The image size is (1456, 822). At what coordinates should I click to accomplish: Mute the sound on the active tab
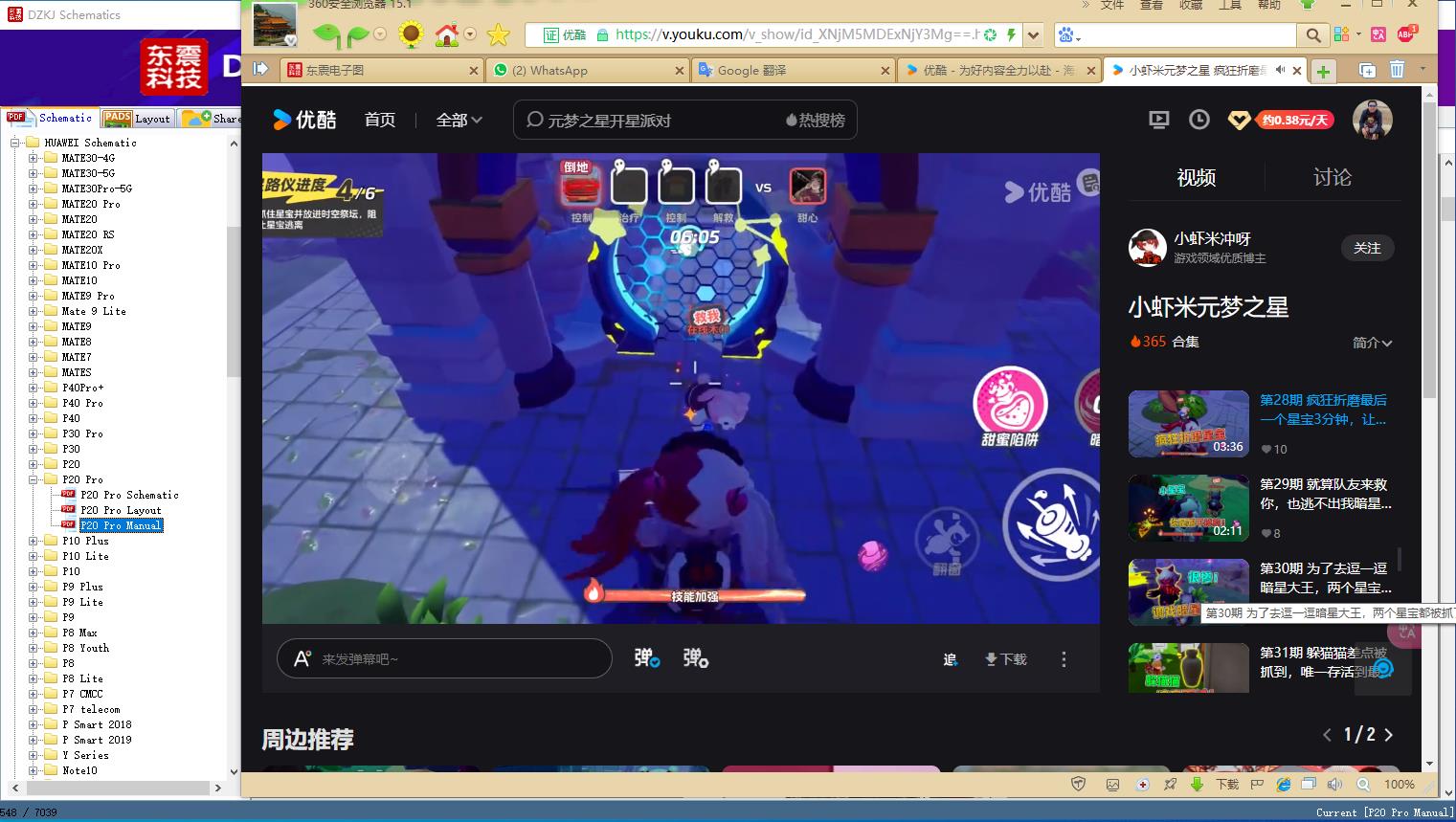point(1280,70)
